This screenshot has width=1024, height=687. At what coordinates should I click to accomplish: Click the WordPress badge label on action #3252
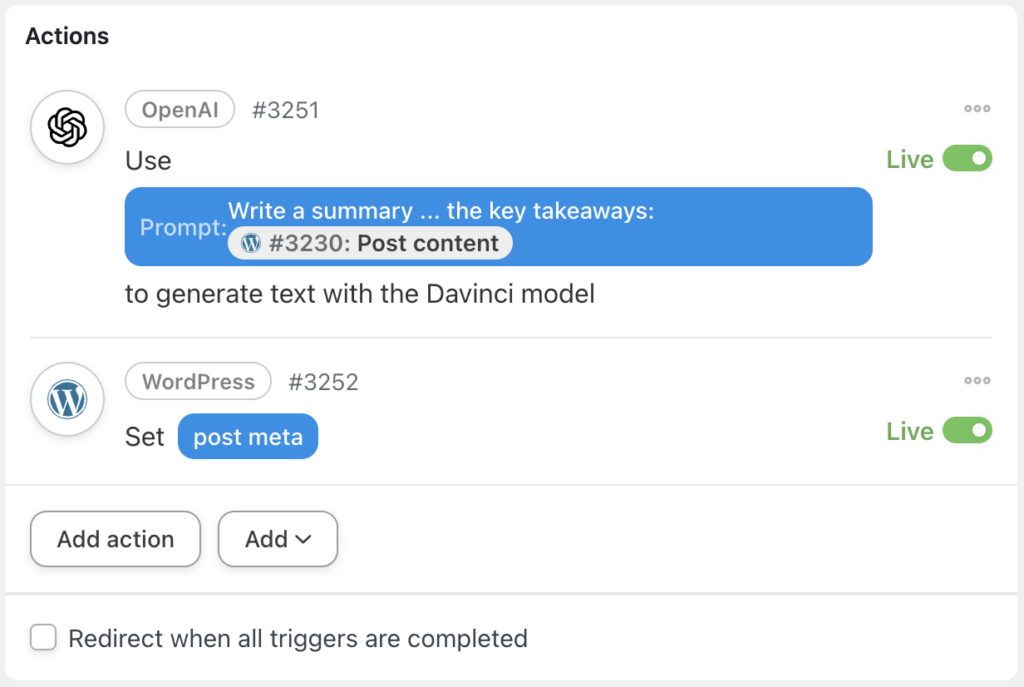(197, 381)
